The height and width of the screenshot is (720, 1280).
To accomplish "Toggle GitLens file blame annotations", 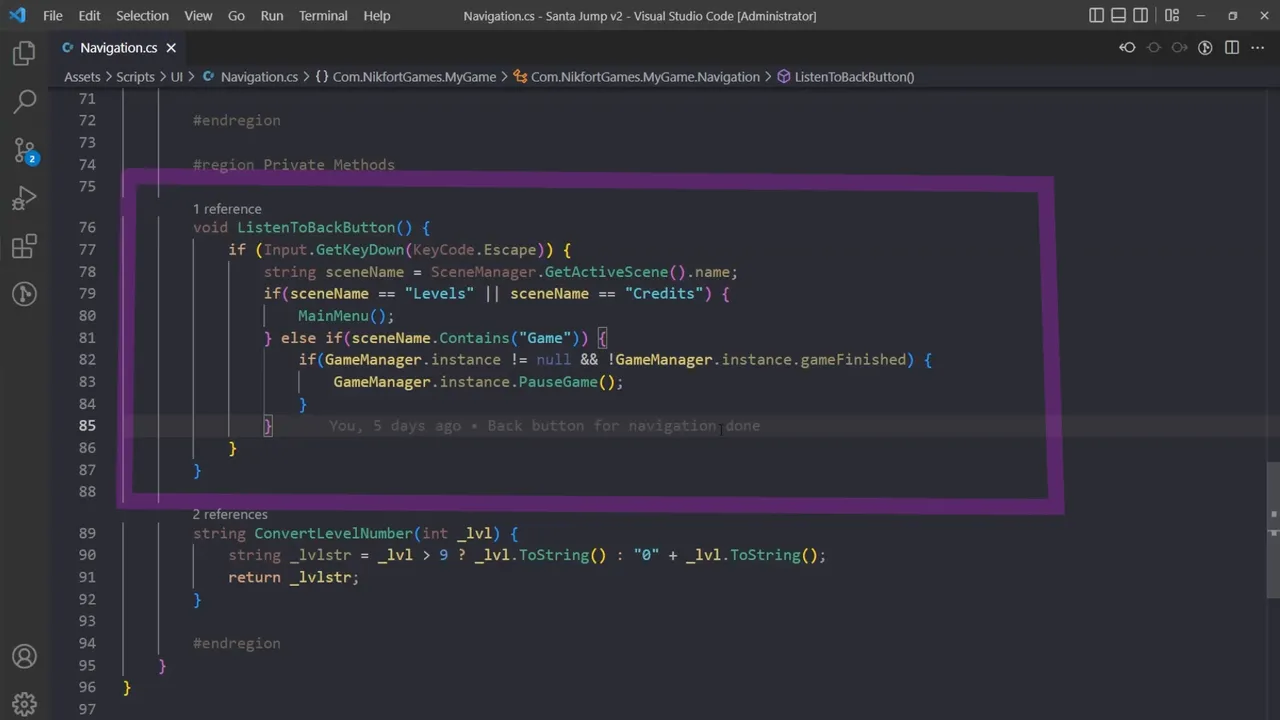I will [1205, 47].
